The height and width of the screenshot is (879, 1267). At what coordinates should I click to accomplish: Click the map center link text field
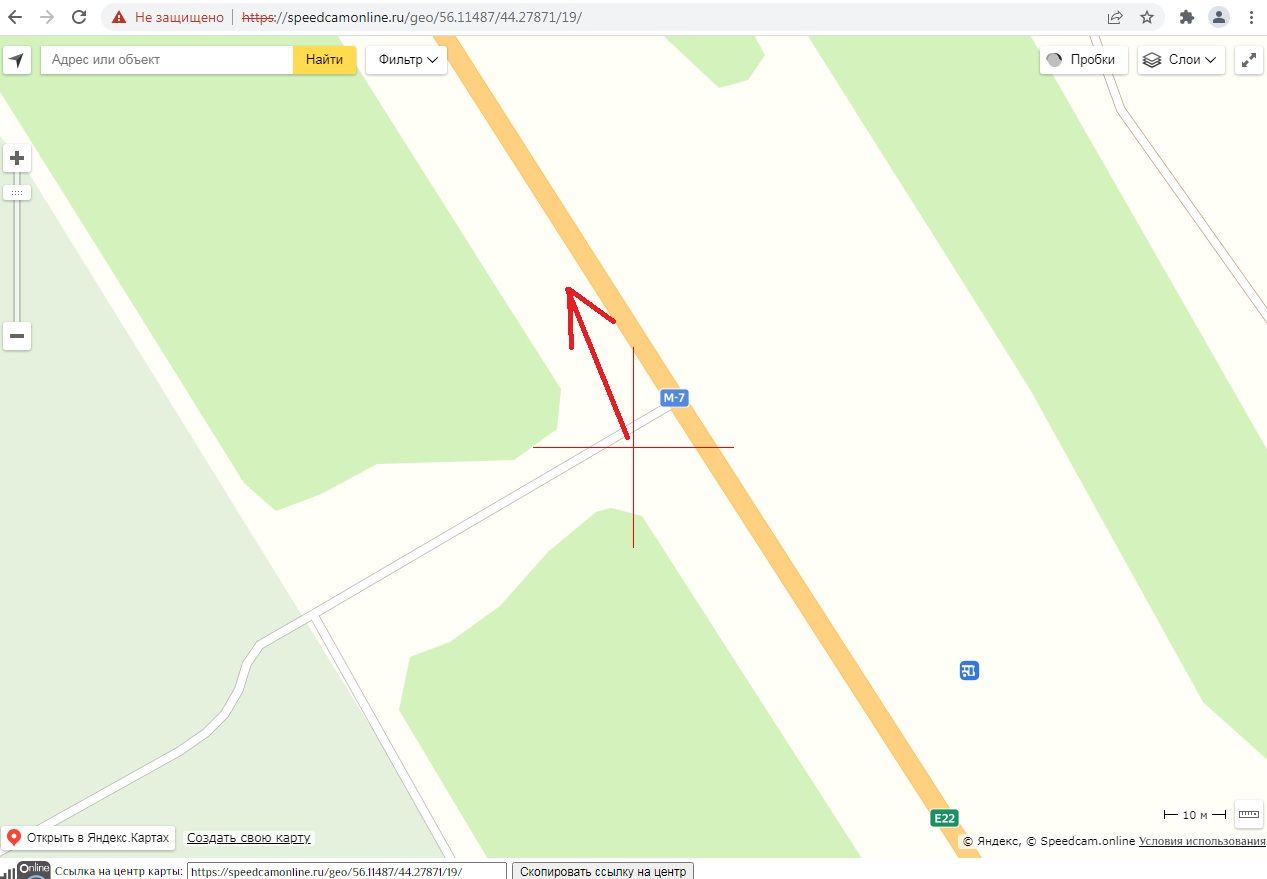point(347,871)
